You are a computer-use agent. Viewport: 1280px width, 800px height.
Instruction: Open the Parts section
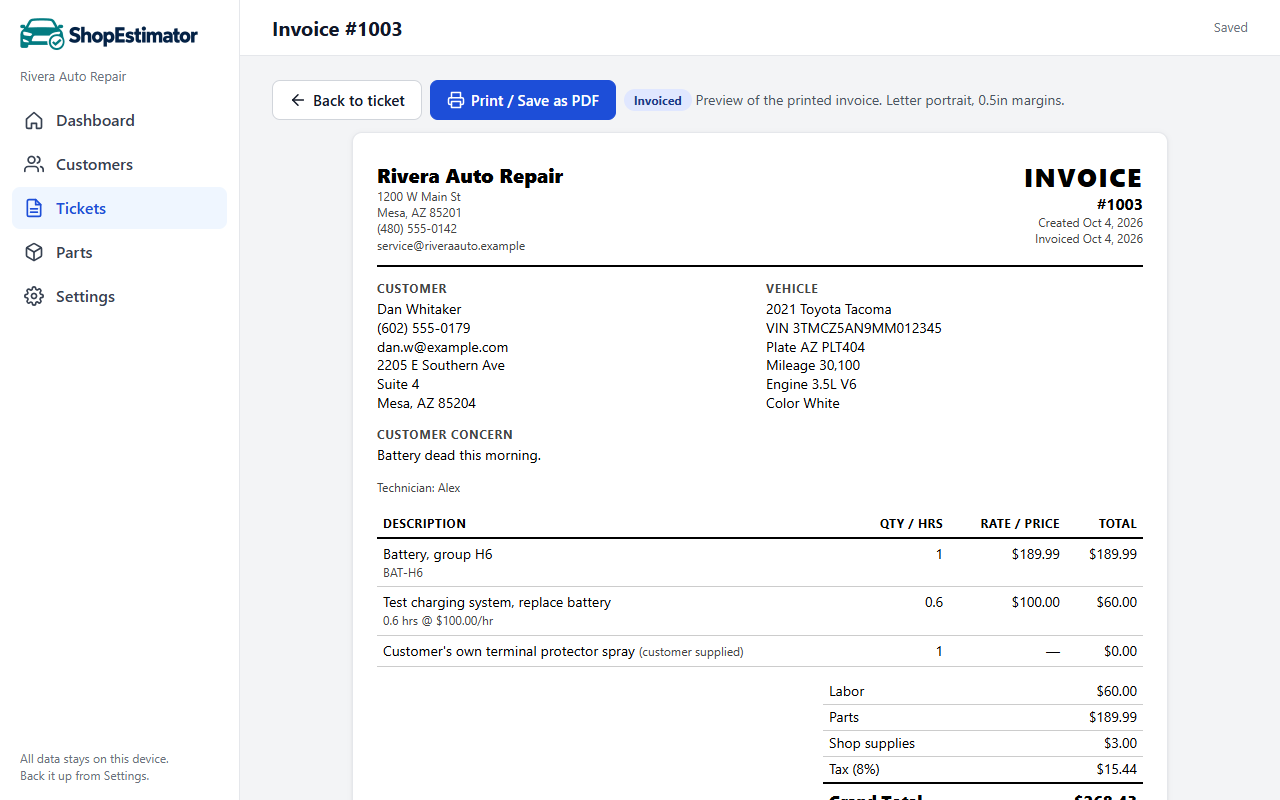[119, 253]
